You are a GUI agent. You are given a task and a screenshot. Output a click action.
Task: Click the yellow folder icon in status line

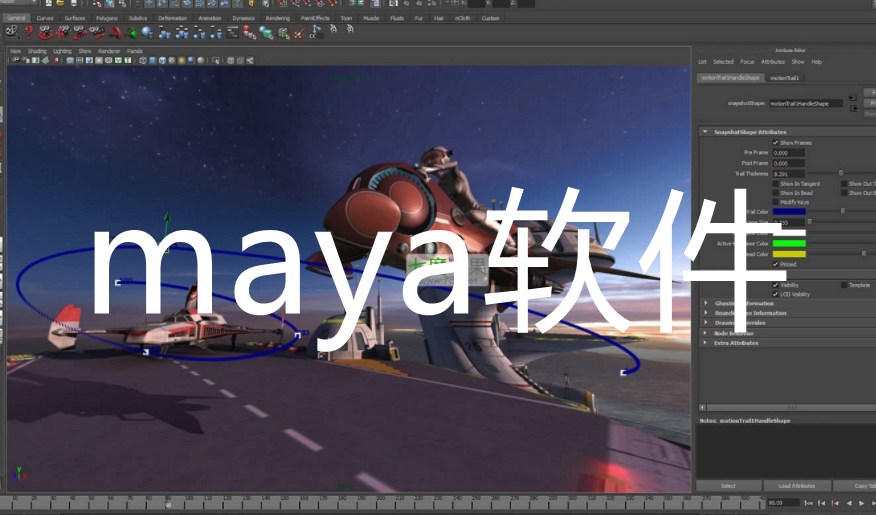(60, 3)
